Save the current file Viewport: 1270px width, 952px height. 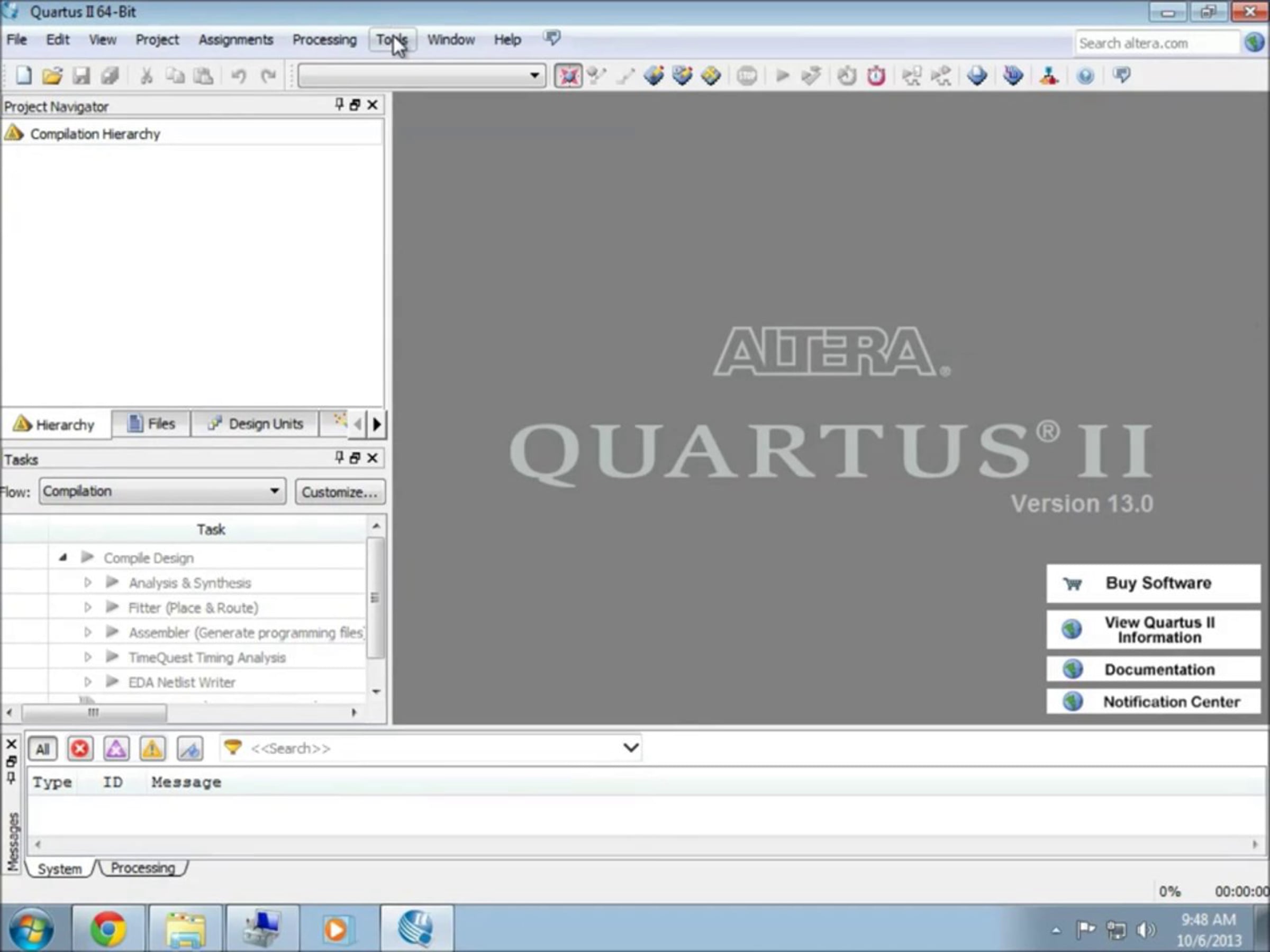81,75
